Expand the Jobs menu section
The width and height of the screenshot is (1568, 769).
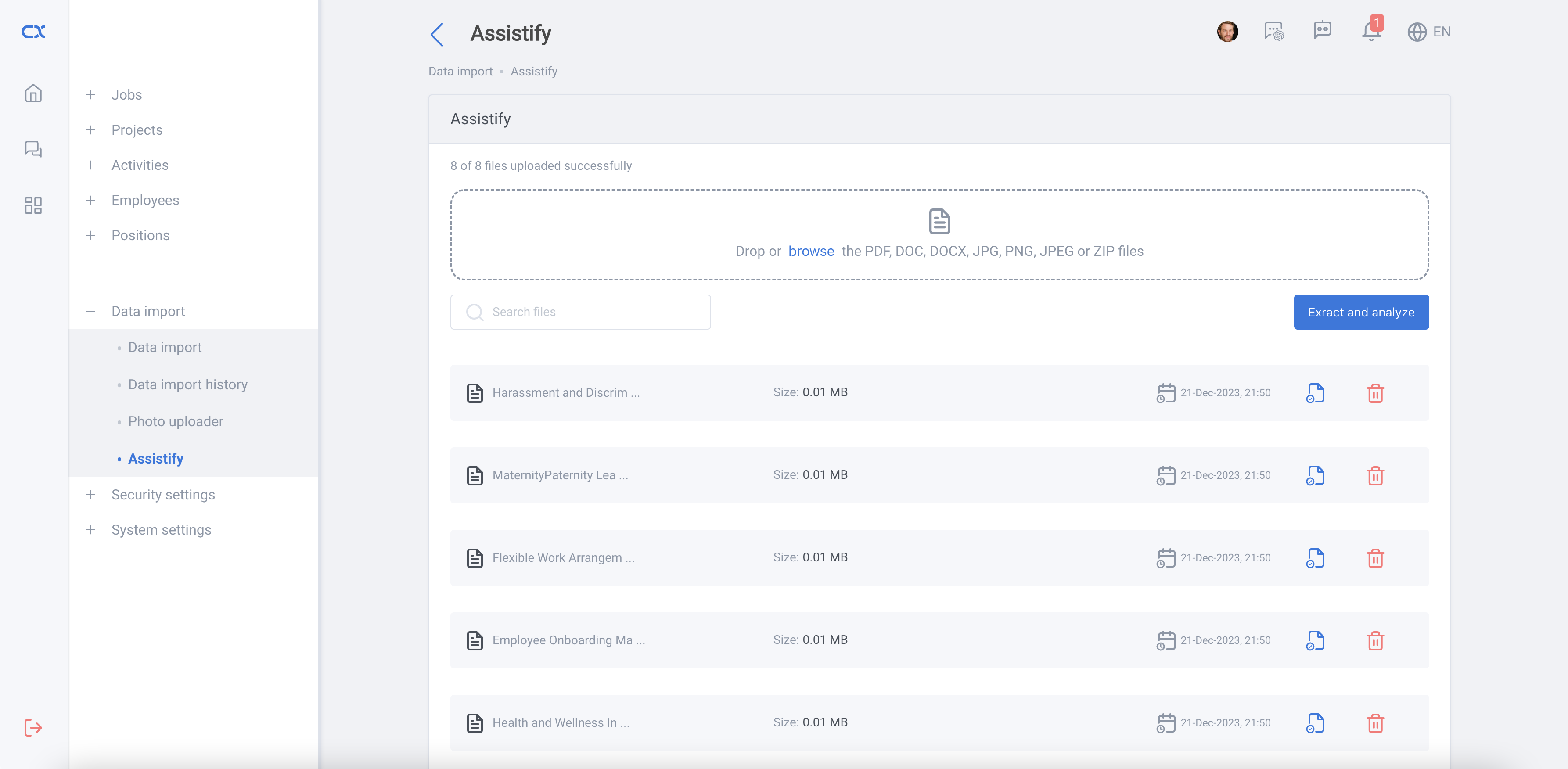pyautogui.click(x=126, y=95)
